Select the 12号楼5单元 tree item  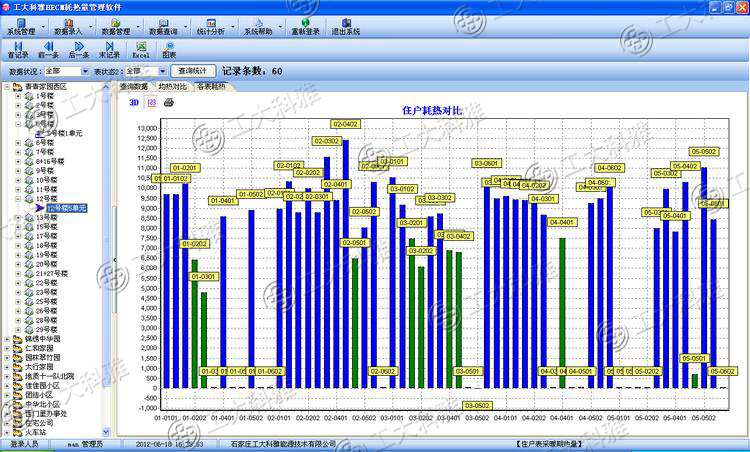point(66,208)
